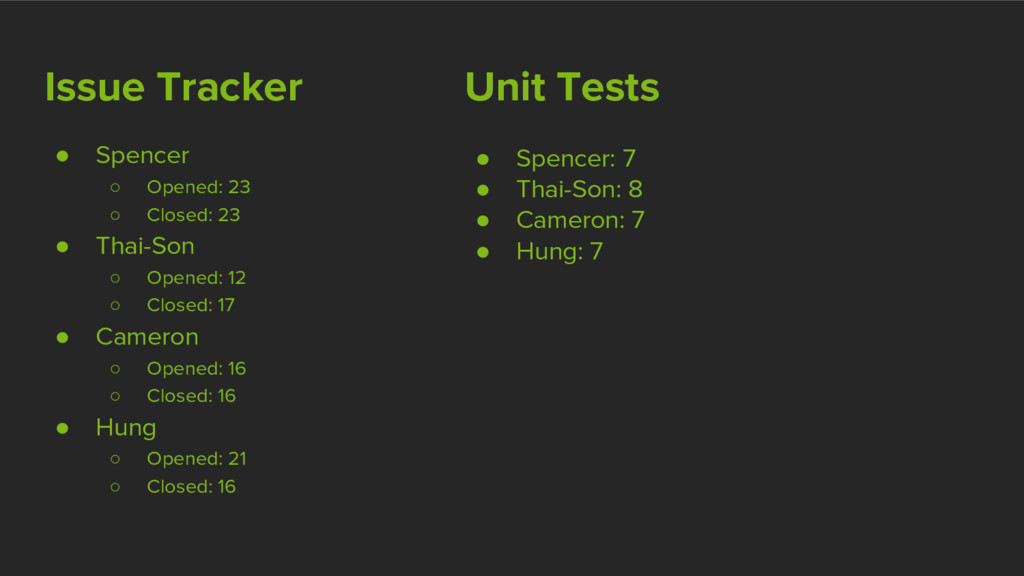Select the Hung name in Issue Tracker

pyautogui.click(x=126, y=428)
